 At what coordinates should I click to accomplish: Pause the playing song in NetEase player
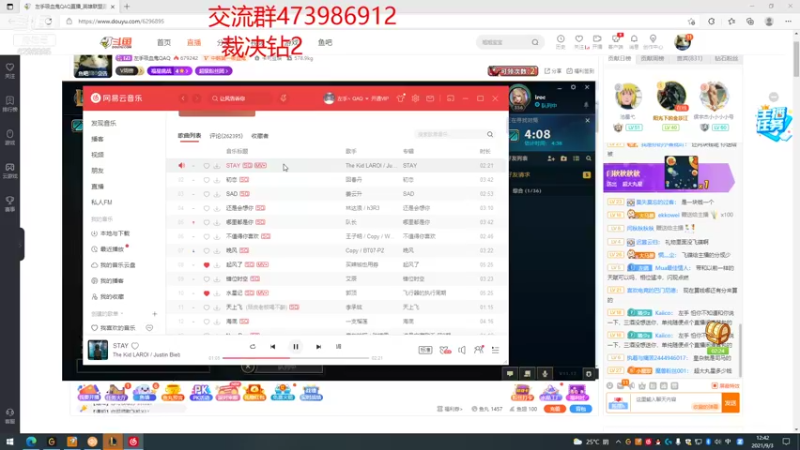[x=295, y=347]
